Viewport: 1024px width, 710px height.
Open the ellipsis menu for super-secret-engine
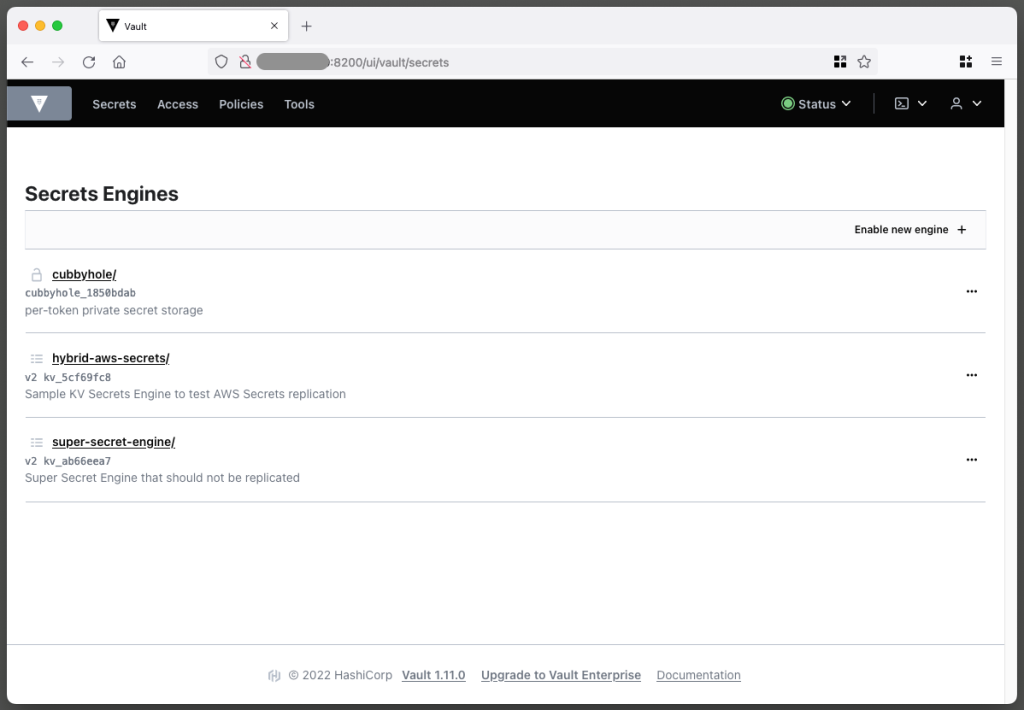click(x=971, y=459)
